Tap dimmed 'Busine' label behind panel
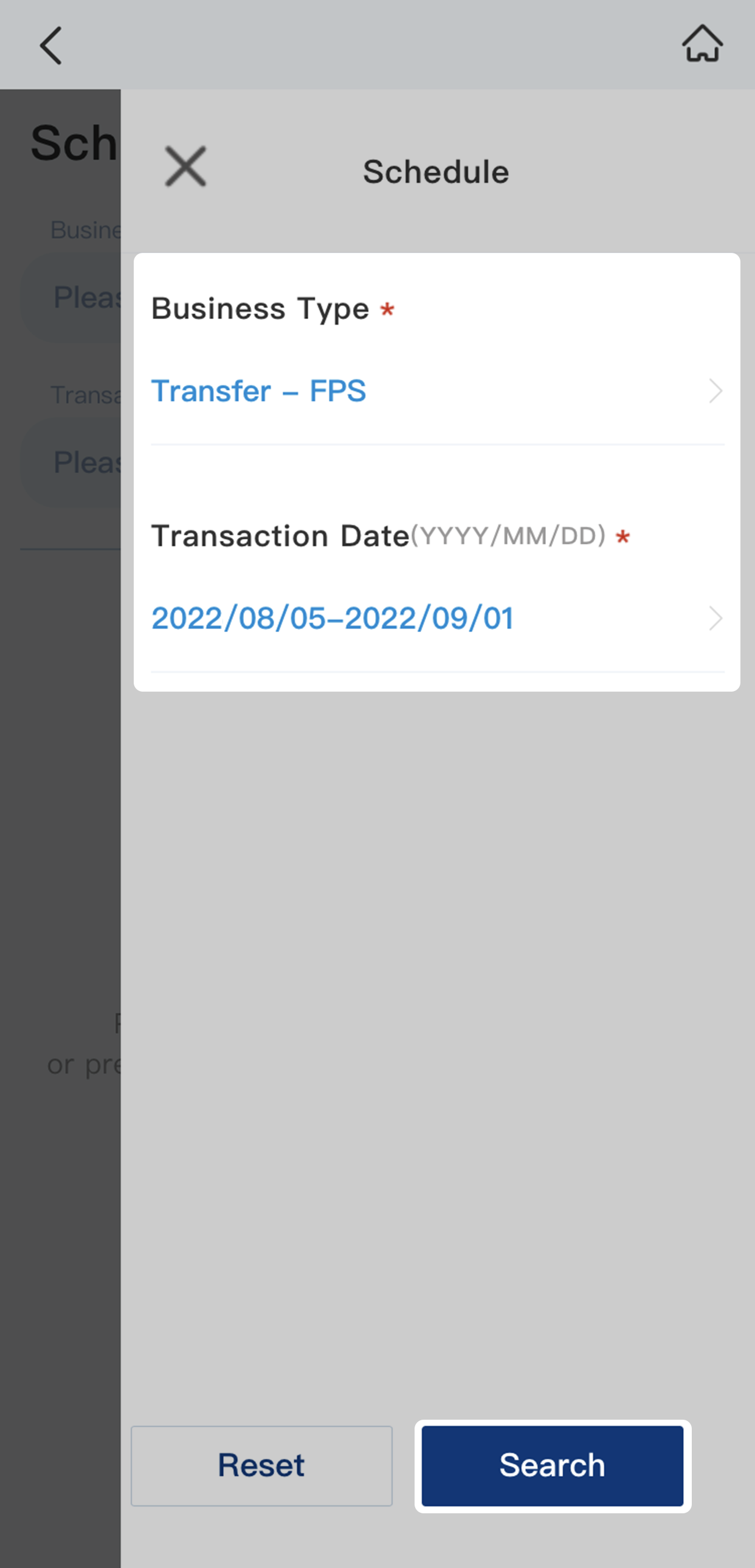 coord(85,230)
